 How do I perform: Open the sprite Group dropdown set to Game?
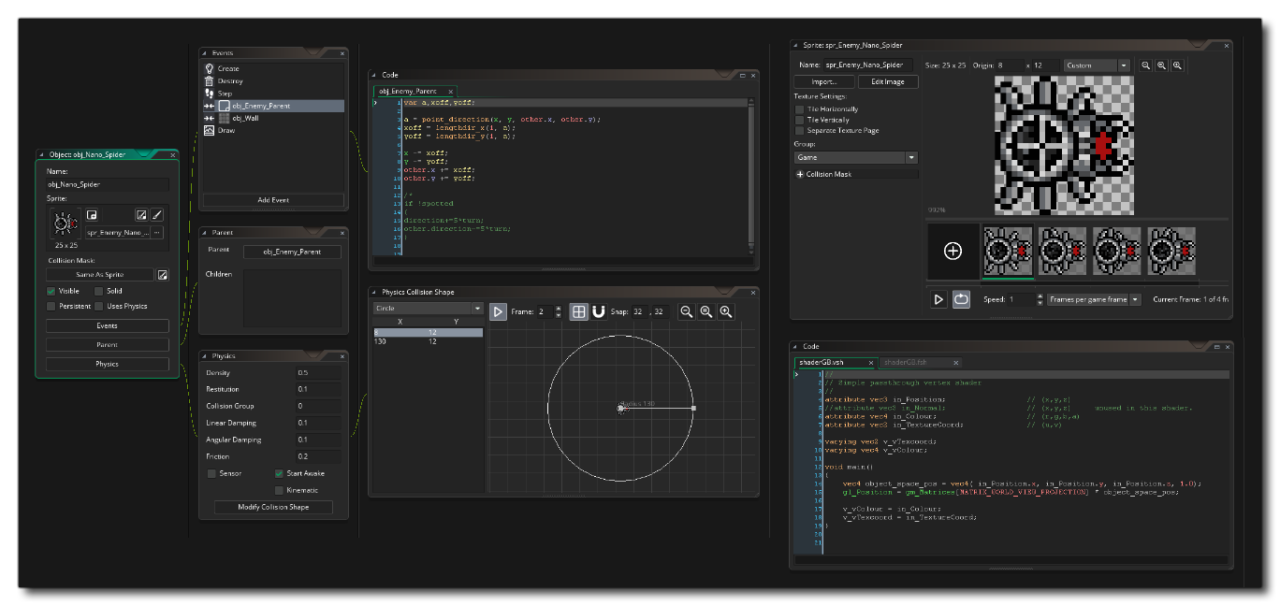tap(855, 157)
